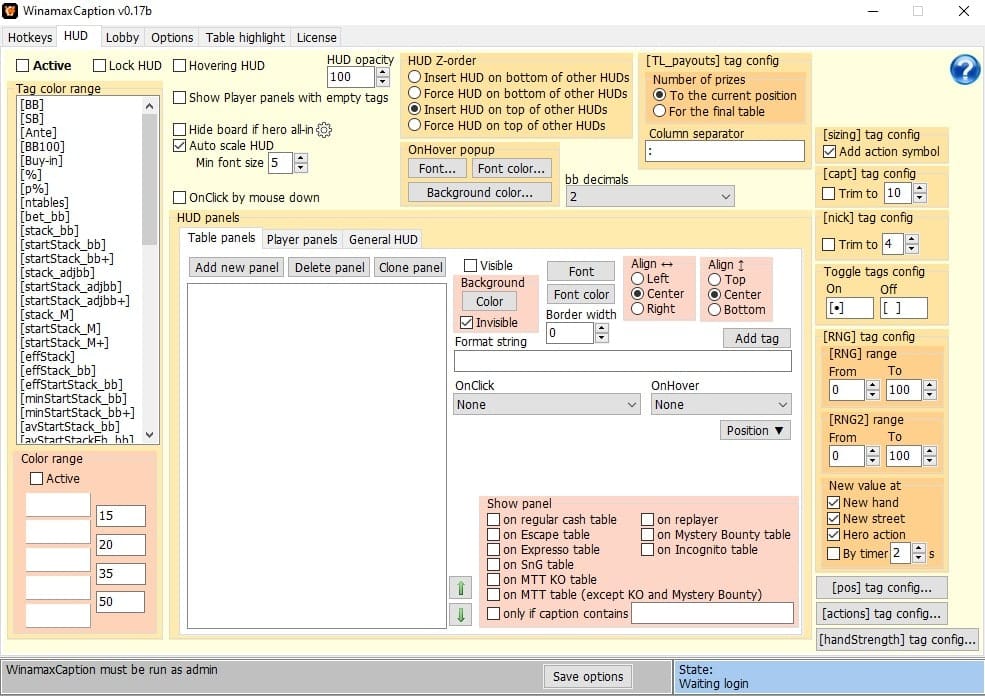Viewport: 985px width, 696px height.
Task: Open the Lobby tab
Action: 122,38
